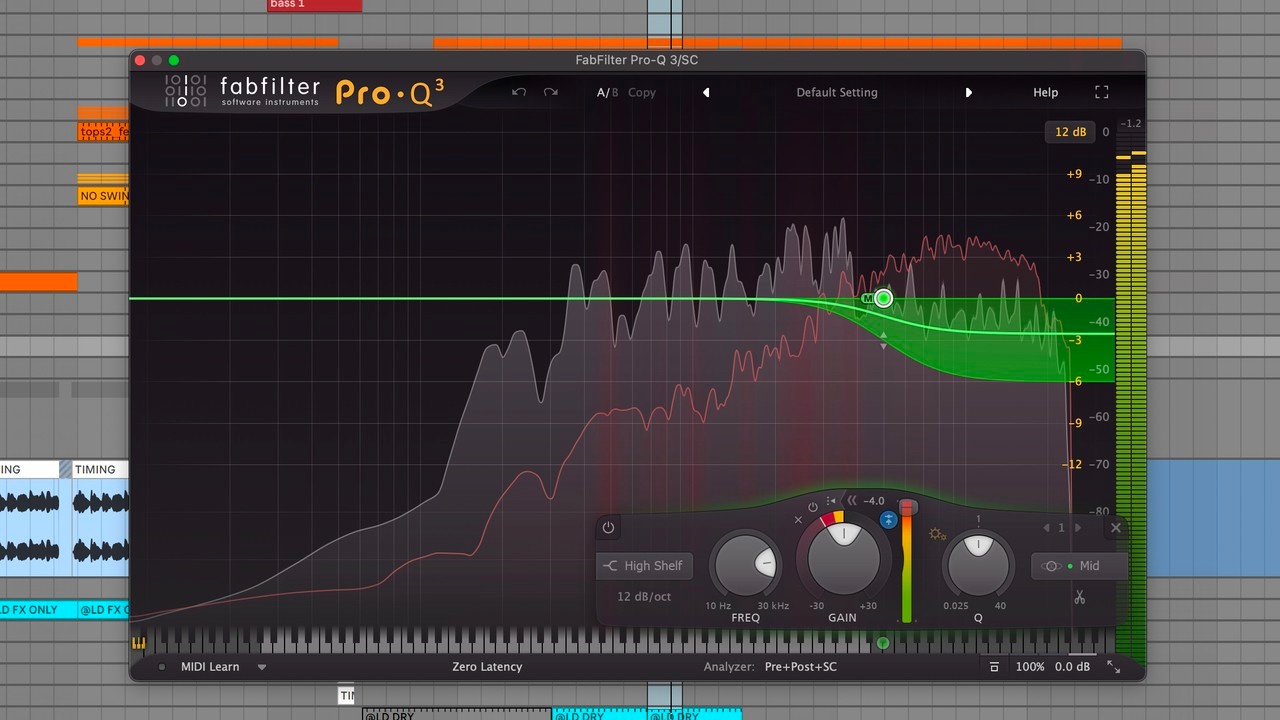Screen dimensions: 1280x720
Task: Click Copy next to A/B
Action: coord(642,92)
